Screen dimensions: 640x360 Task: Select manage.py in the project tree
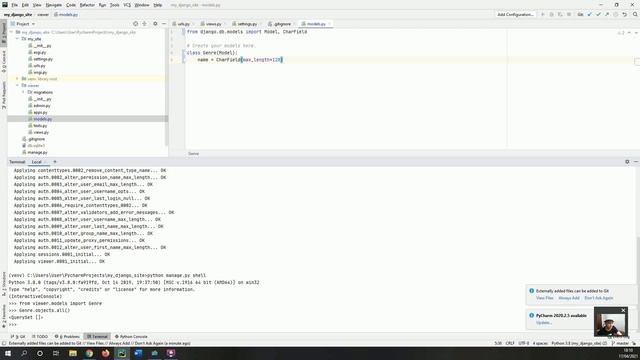point(37,152)
